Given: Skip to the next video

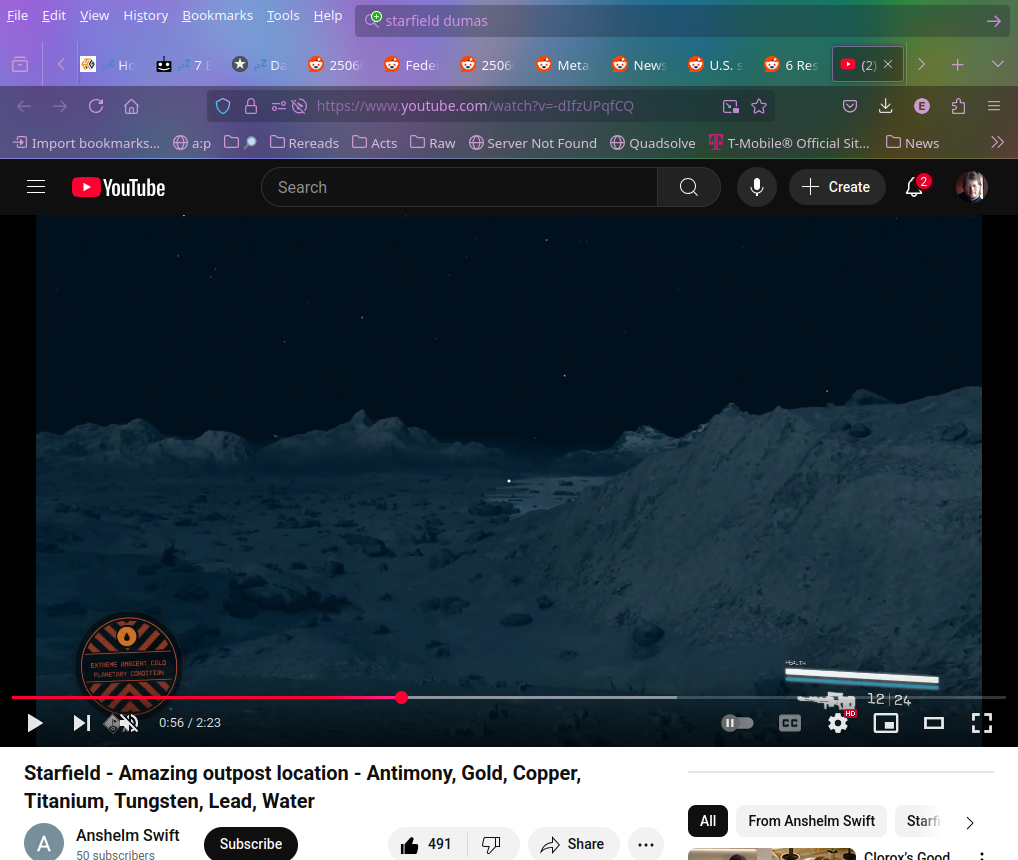Looking at the screenshot, I should pyautogui.click(x=81, y=723).
